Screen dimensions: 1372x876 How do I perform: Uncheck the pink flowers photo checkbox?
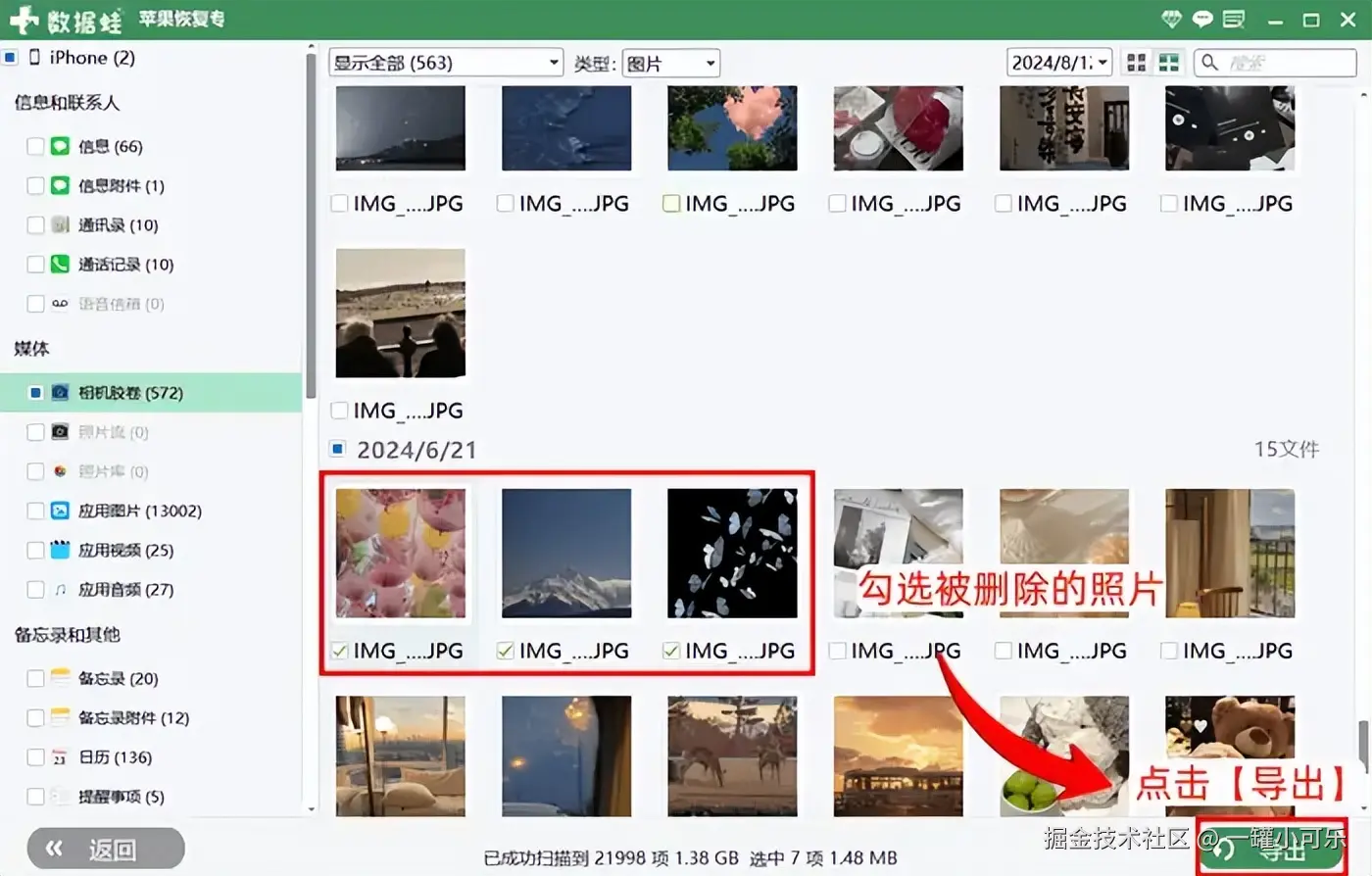pyautogui.click(x=339, y=651)
